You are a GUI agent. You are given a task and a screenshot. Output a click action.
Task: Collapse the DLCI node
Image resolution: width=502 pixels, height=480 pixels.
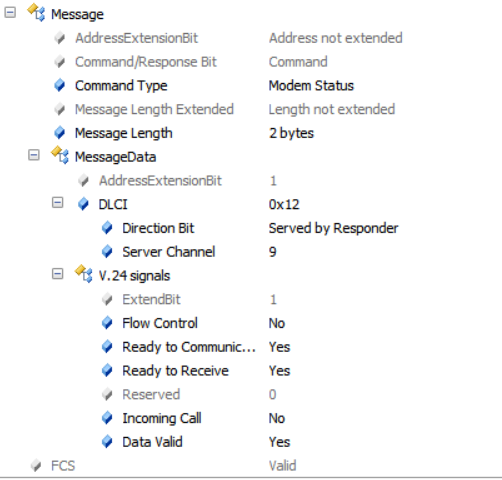coord(57,203)
